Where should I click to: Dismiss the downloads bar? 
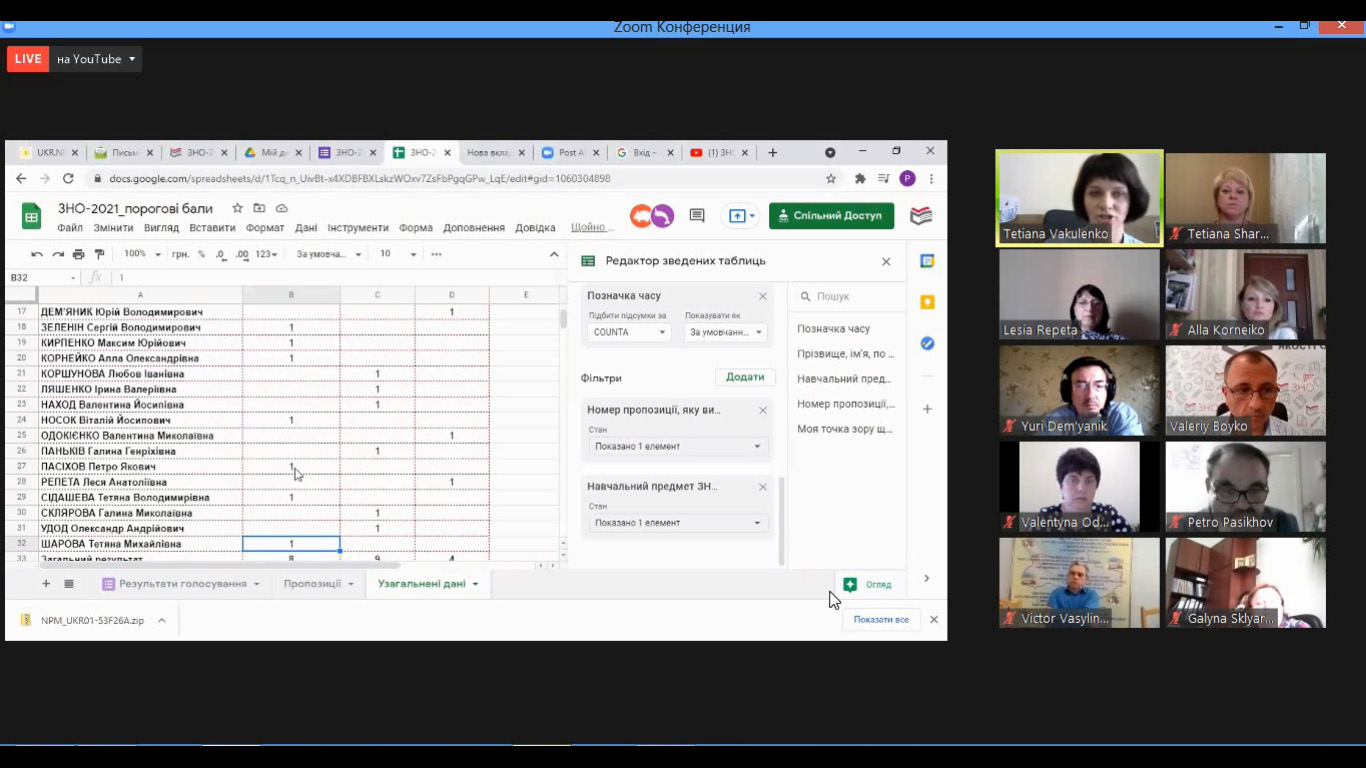point(934,620)
